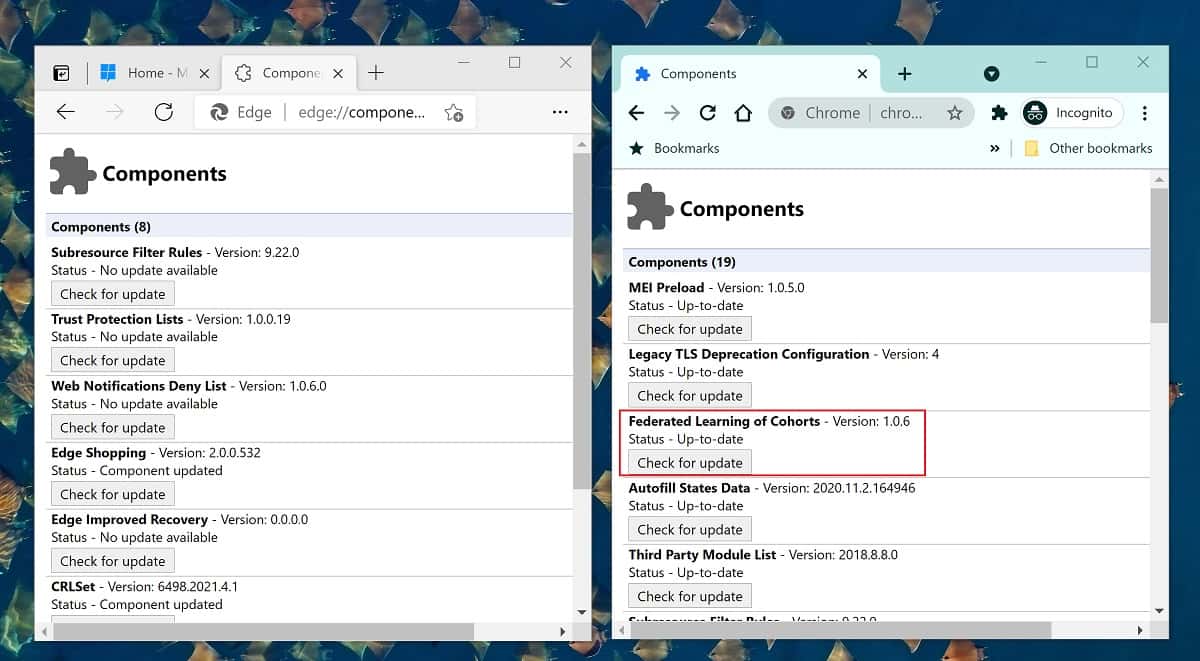Open Other bookmarks folder
The height and width of the screenshot is (661, 1200).
click(x=1088, y=148)
